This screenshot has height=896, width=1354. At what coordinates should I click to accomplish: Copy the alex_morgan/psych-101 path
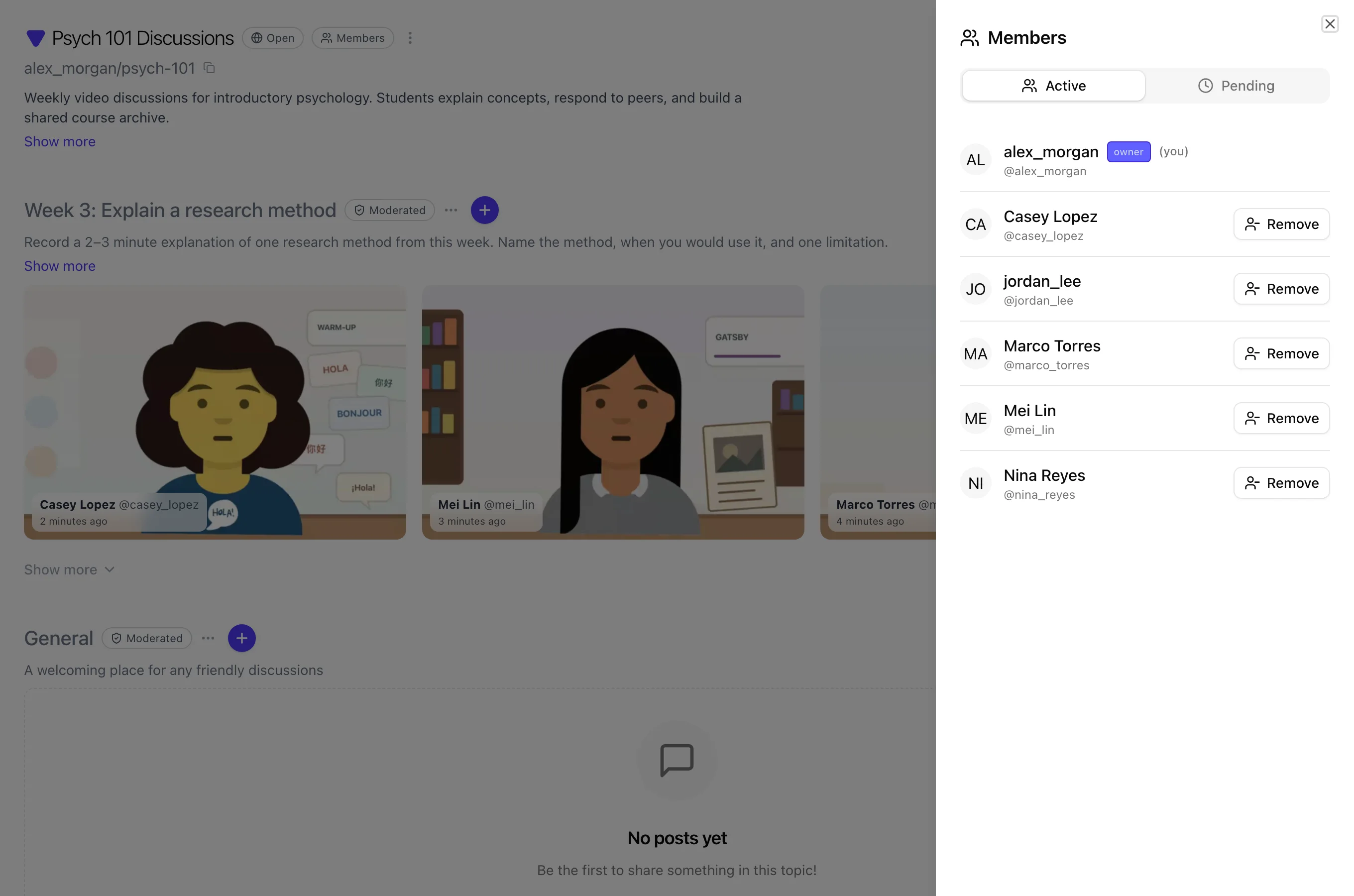click(209, 68)
